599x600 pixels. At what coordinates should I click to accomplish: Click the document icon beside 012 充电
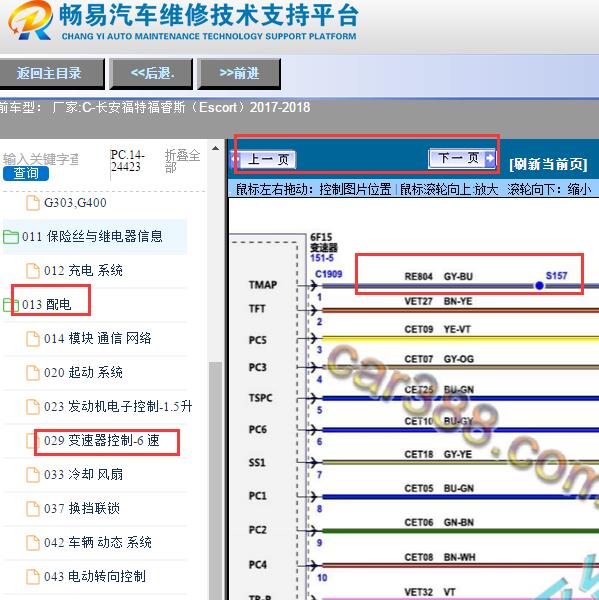(x=33, y=271)
